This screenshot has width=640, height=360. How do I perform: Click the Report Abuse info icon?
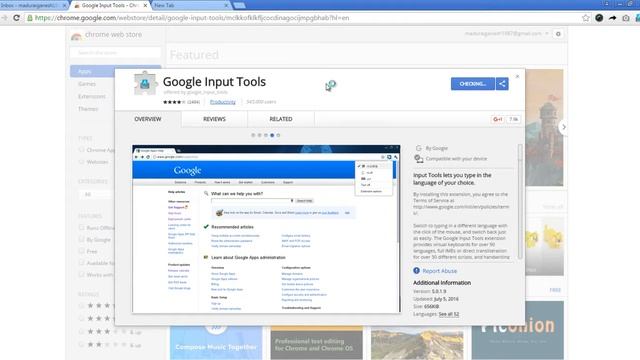click(416, 271)
